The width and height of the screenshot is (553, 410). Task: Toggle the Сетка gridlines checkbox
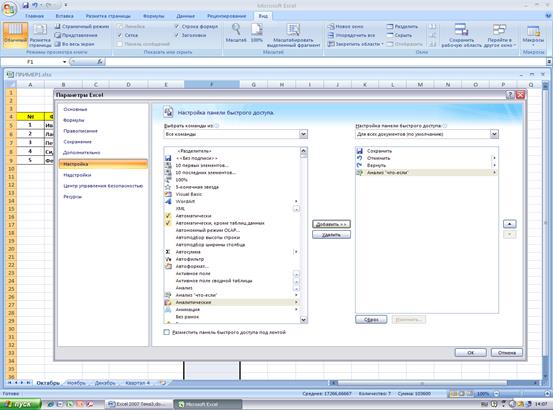(120, 35)
